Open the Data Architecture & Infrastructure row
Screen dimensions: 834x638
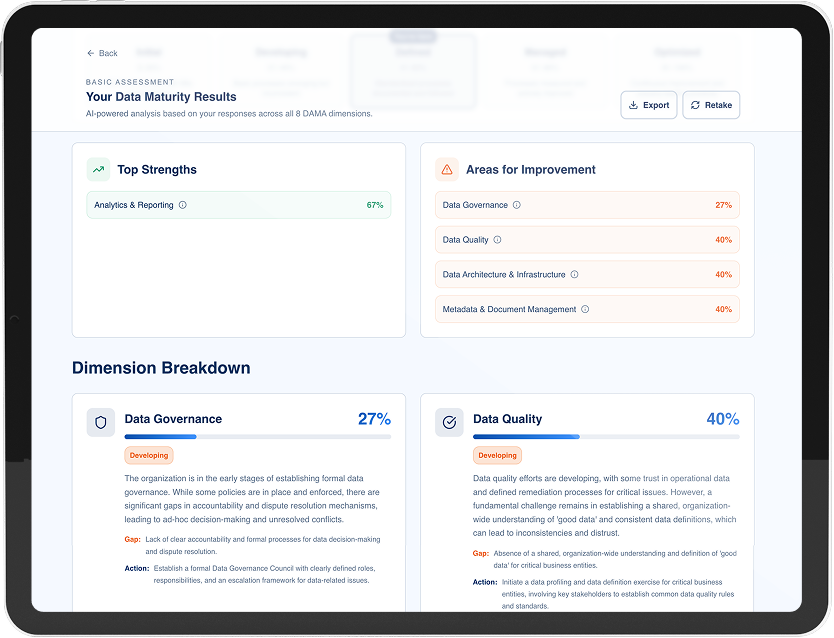(587, 274)
